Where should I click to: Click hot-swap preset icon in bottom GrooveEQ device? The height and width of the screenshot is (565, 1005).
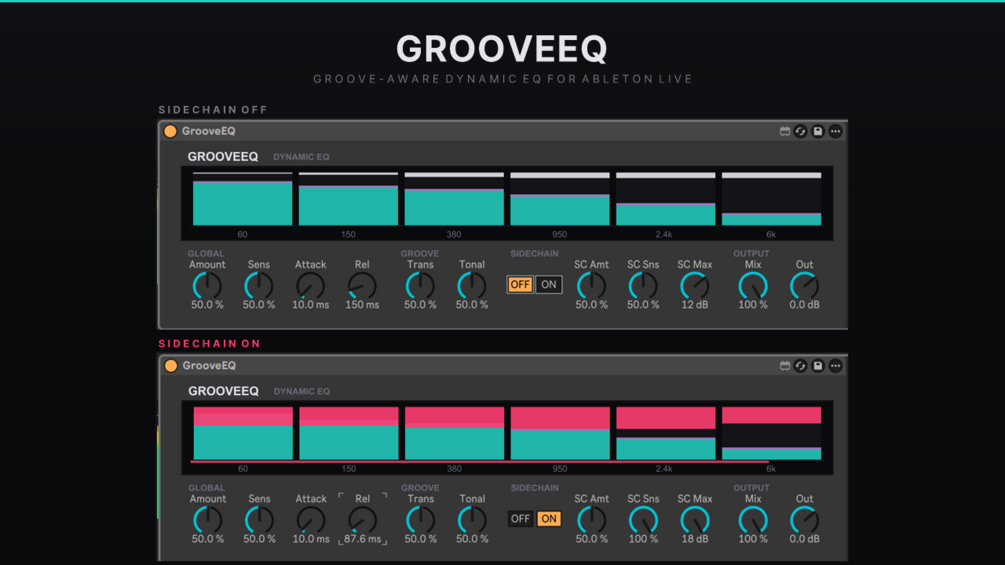click(801, 366)
